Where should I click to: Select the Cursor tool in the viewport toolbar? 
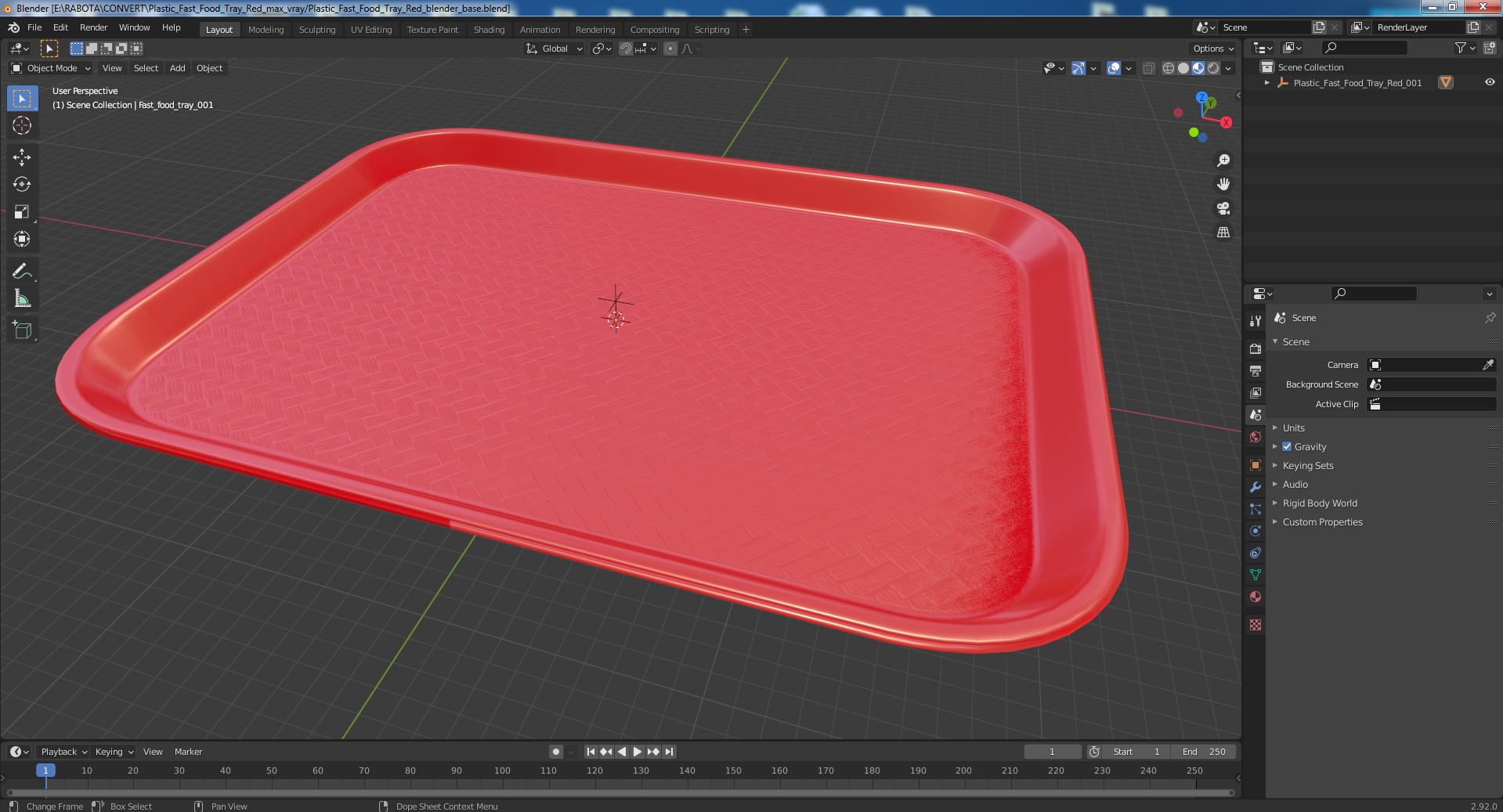coord(22,125)
